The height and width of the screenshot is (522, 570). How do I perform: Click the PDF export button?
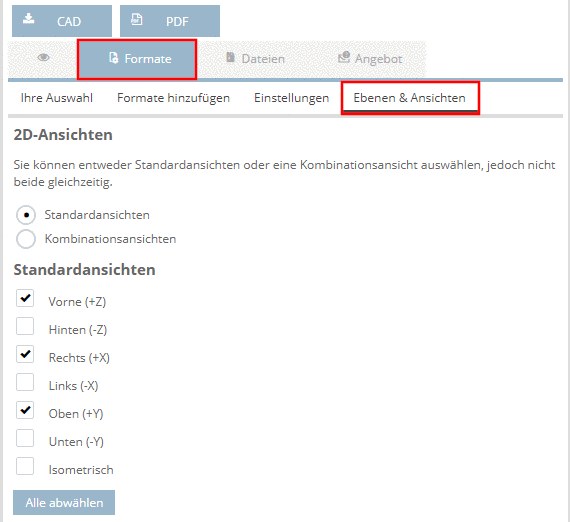[170, 21]
